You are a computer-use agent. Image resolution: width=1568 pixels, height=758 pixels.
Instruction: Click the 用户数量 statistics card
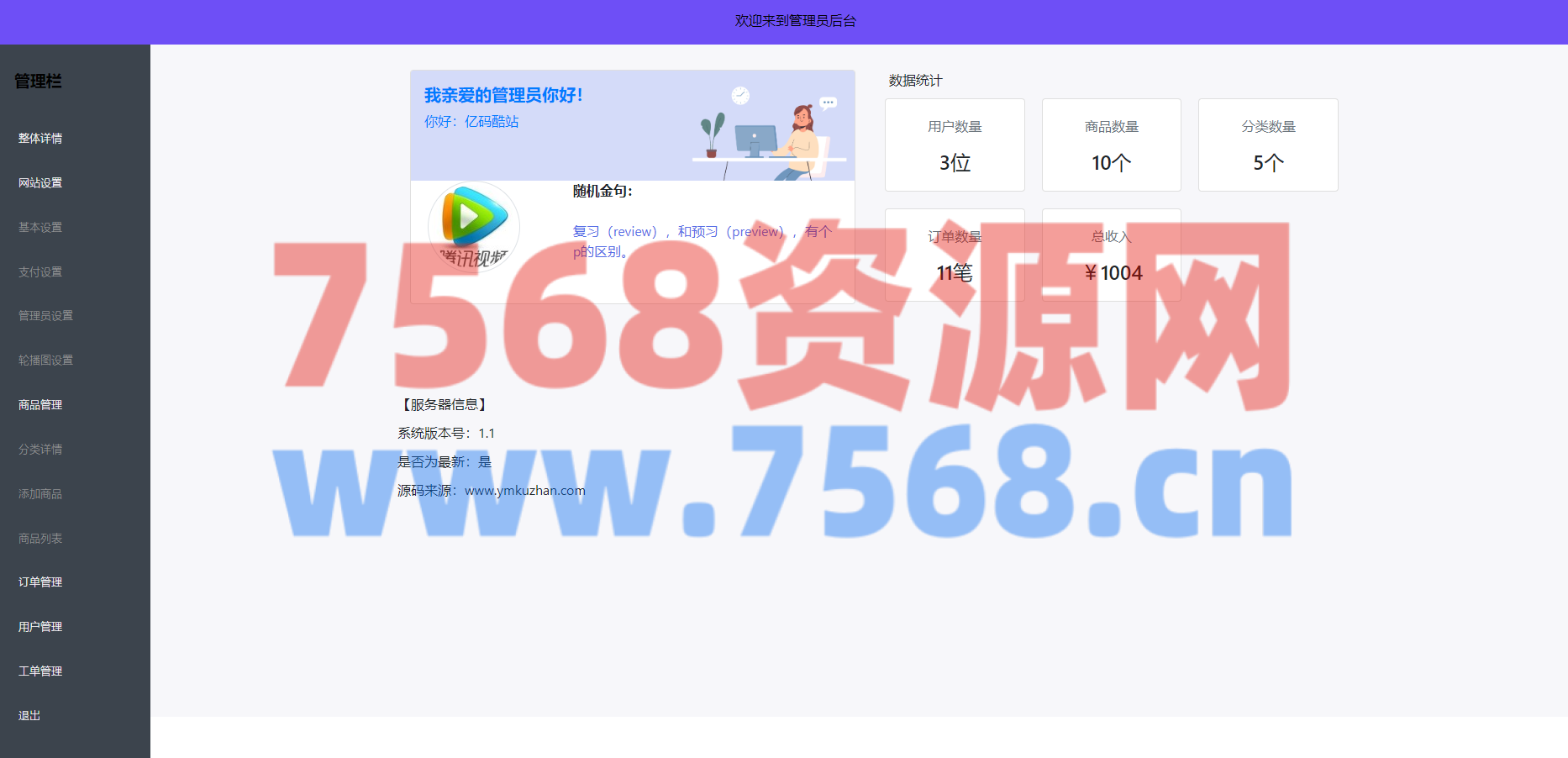[x=955, y=145]
